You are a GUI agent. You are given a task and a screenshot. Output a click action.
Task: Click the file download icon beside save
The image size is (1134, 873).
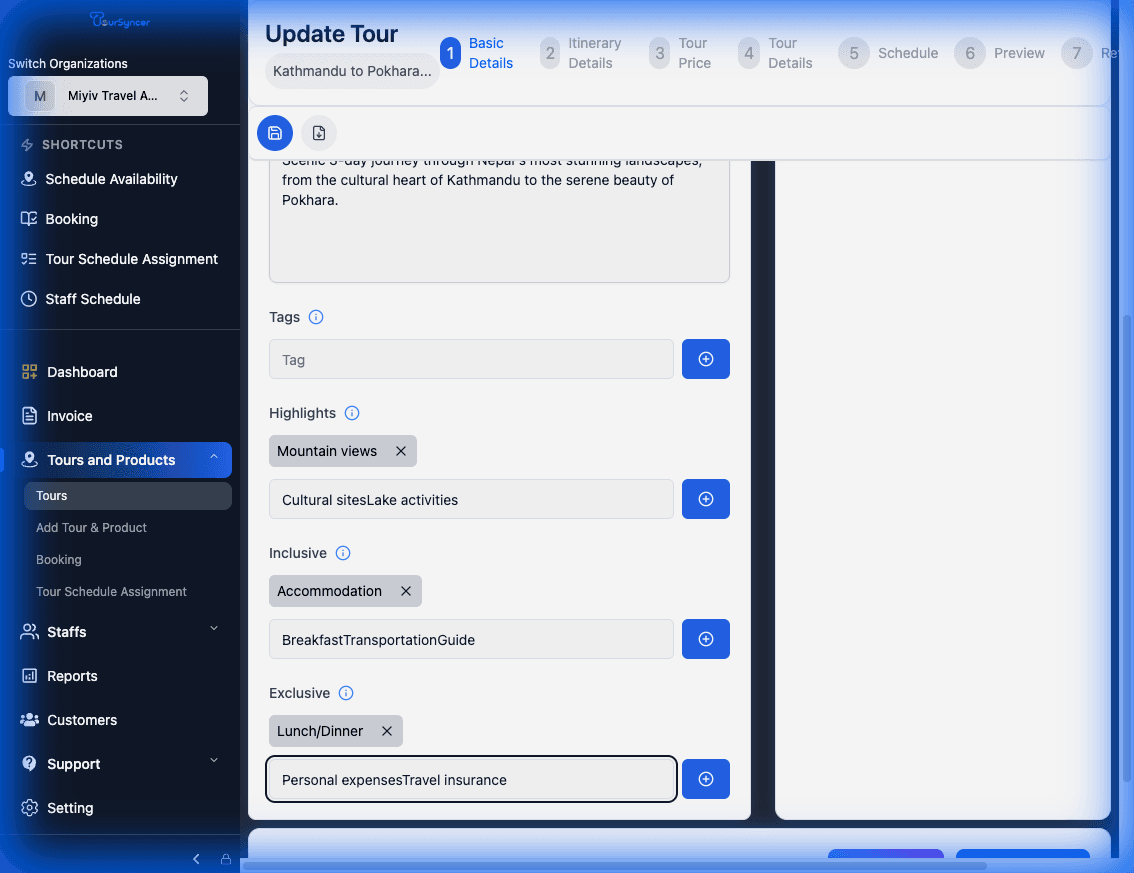pyautogui.click(x=319, y=133)
